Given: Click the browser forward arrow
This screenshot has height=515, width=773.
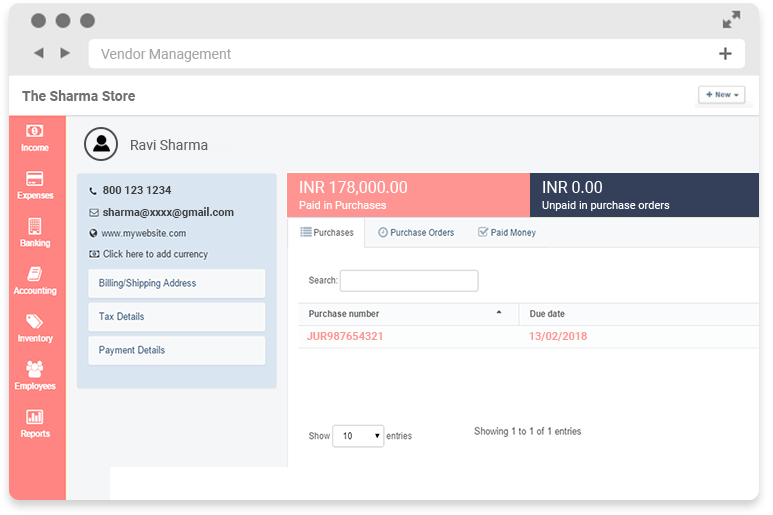Looking at the screenshot, I should [x=65, y=53].
